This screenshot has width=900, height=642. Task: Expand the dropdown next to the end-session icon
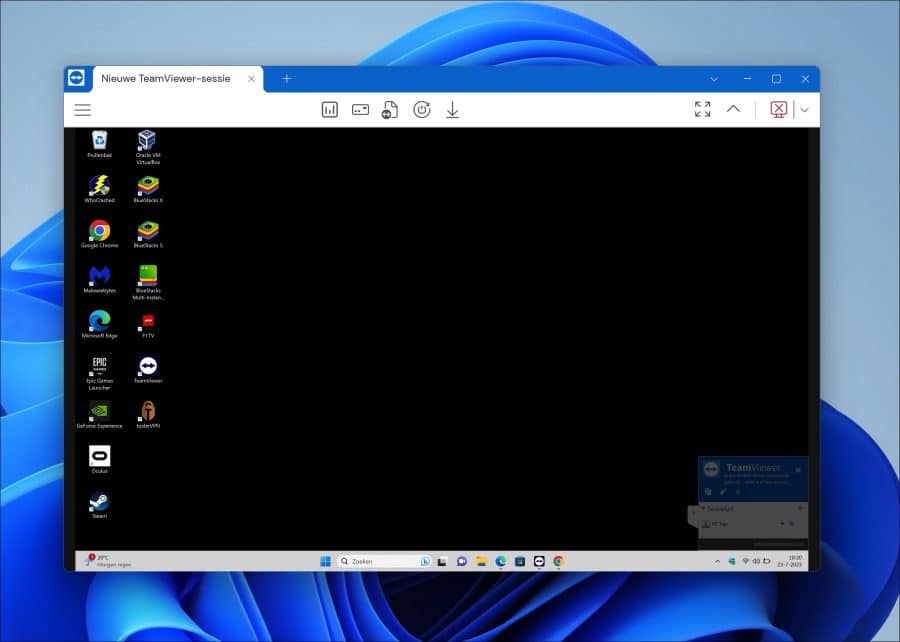(x=805, y=110)
